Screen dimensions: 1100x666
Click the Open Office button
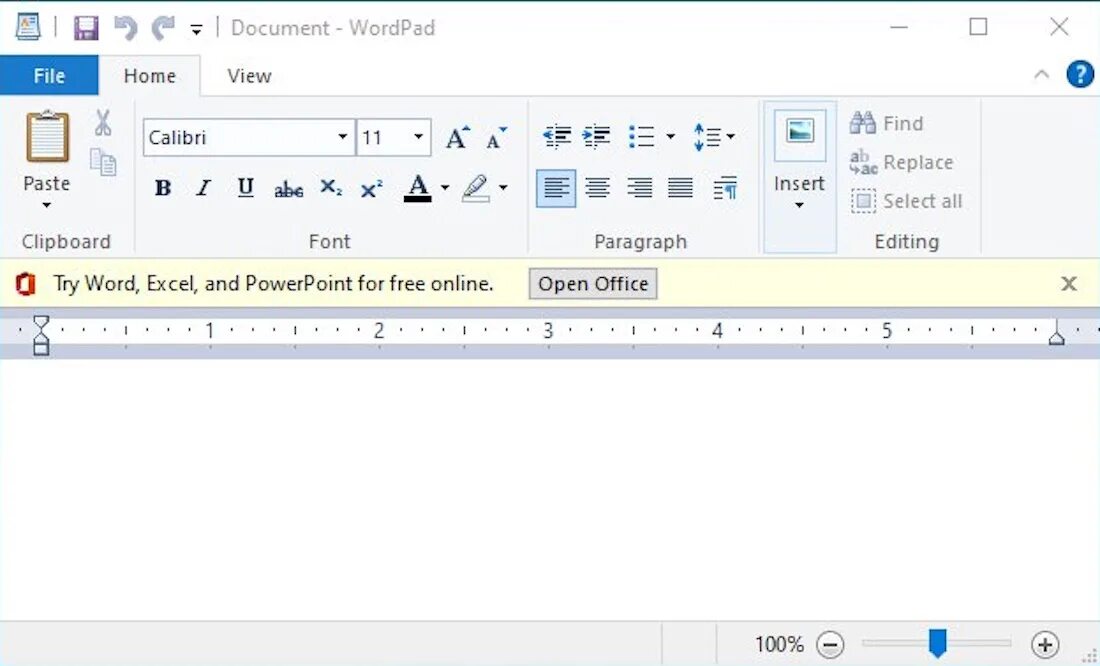(593, 284)
